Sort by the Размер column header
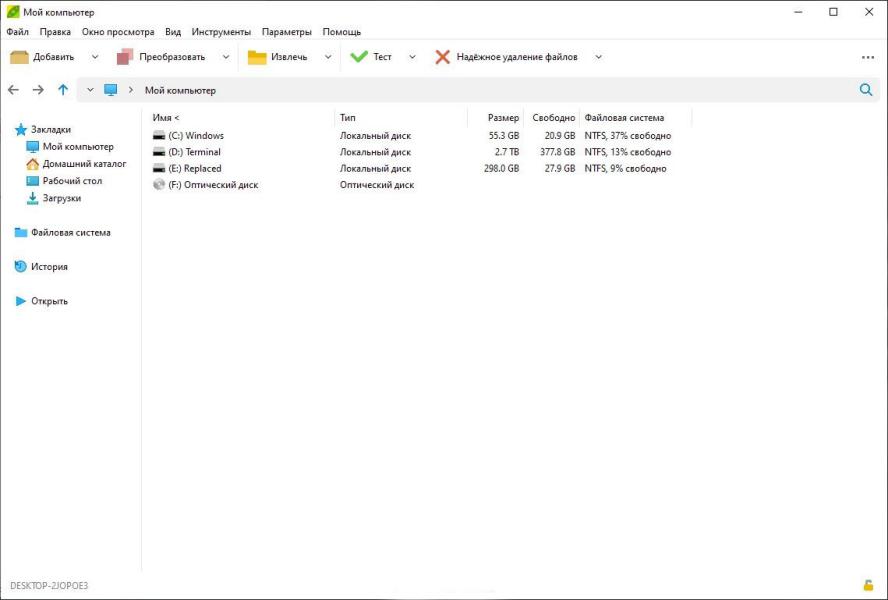 (503, 118)
